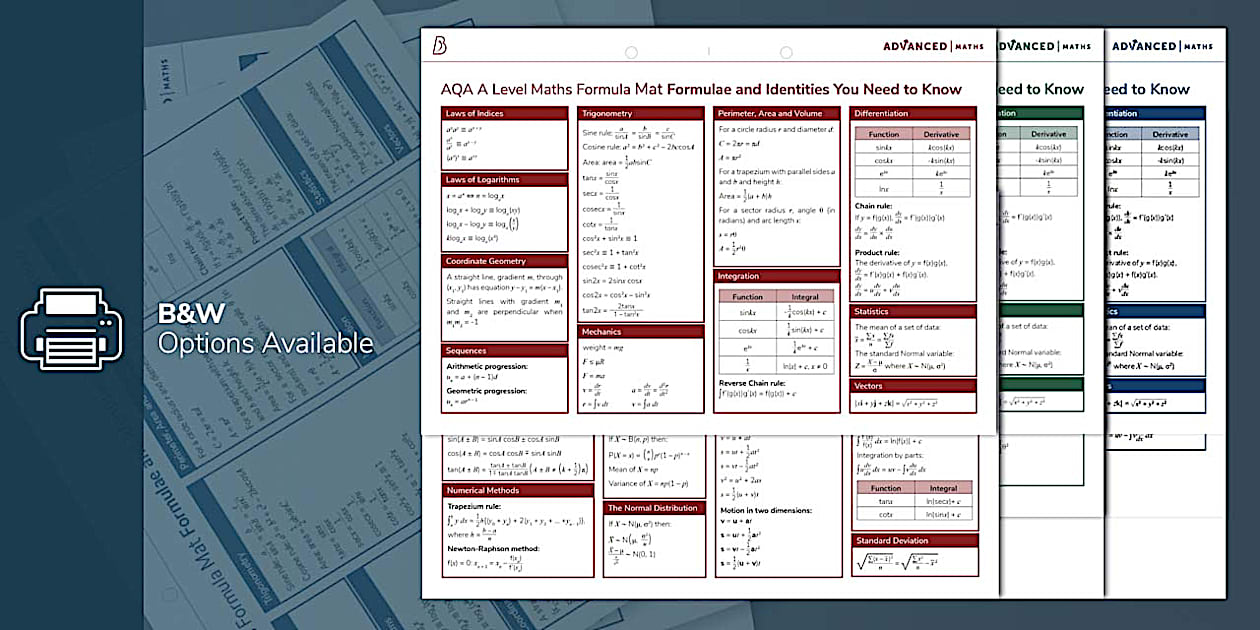Click the square root symbol under Standard Deviation
The width and height of the screenshot is (1260, 630).
[x=866, y=561]
